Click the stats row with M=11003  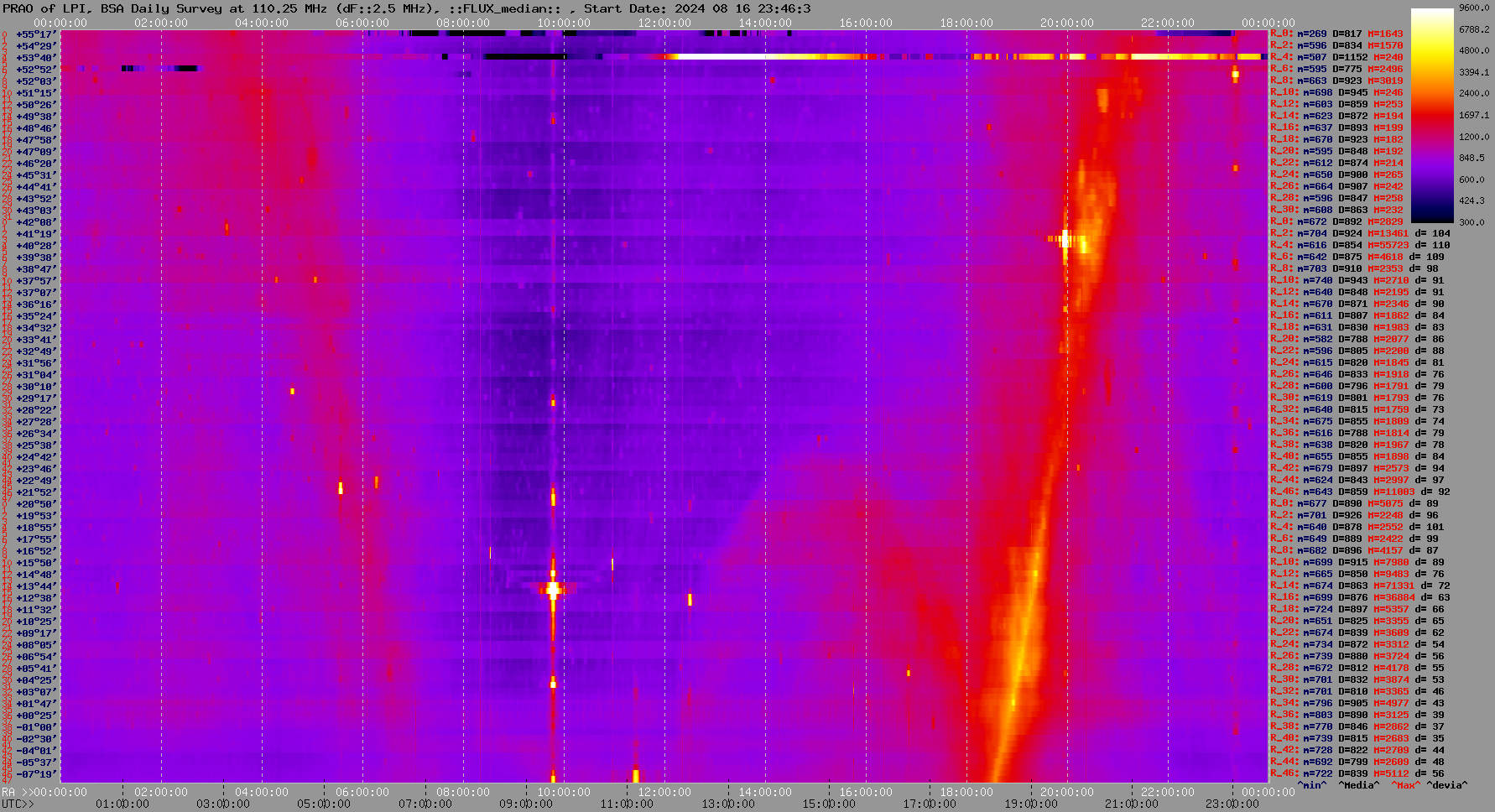(1360, 492)
